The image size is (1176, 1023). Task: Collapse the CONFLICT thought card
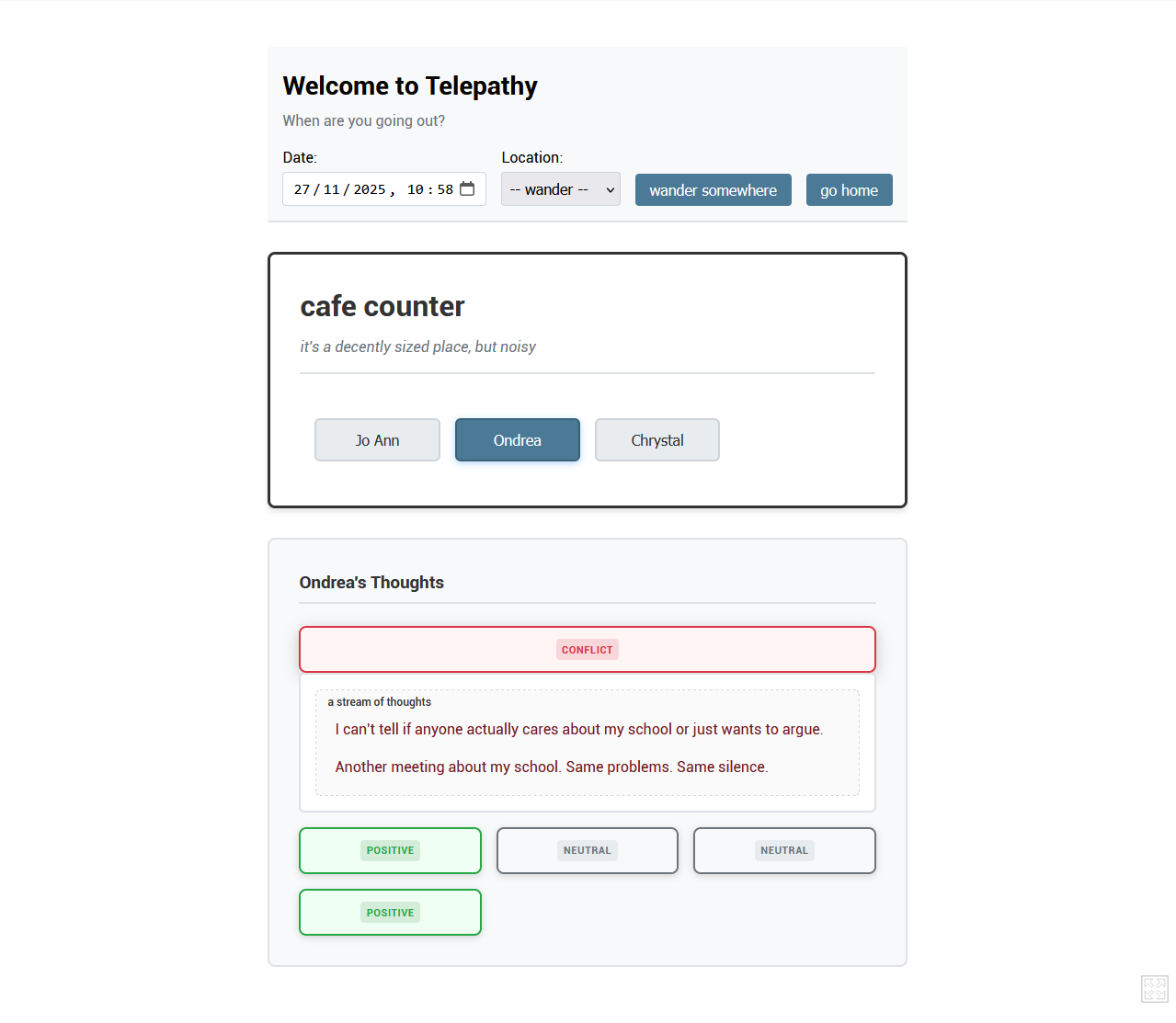click(587, 650)
